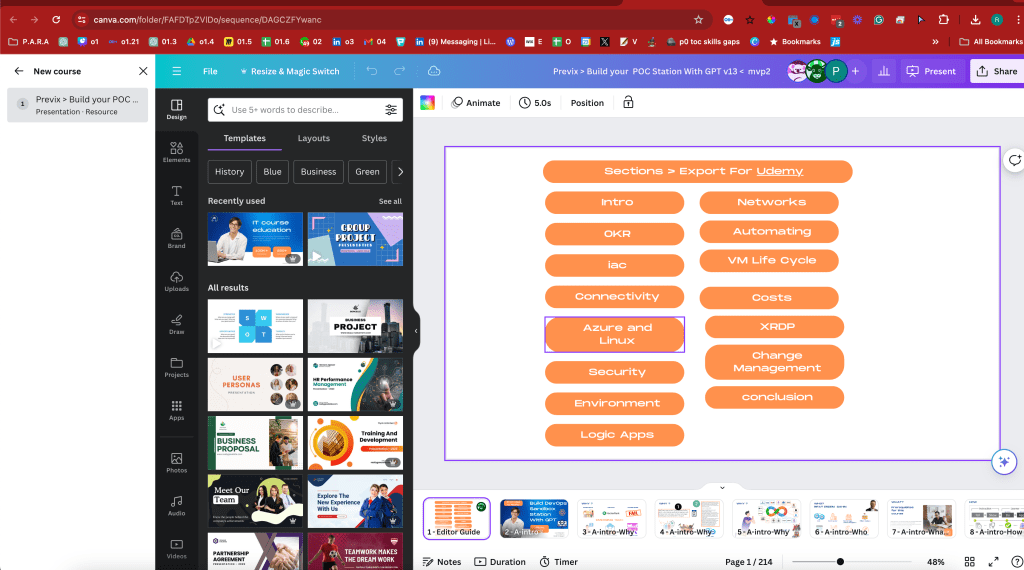The height and width of the screenshot is (570, 1024).
Task: Open the Notes panel
Action: 441,562
